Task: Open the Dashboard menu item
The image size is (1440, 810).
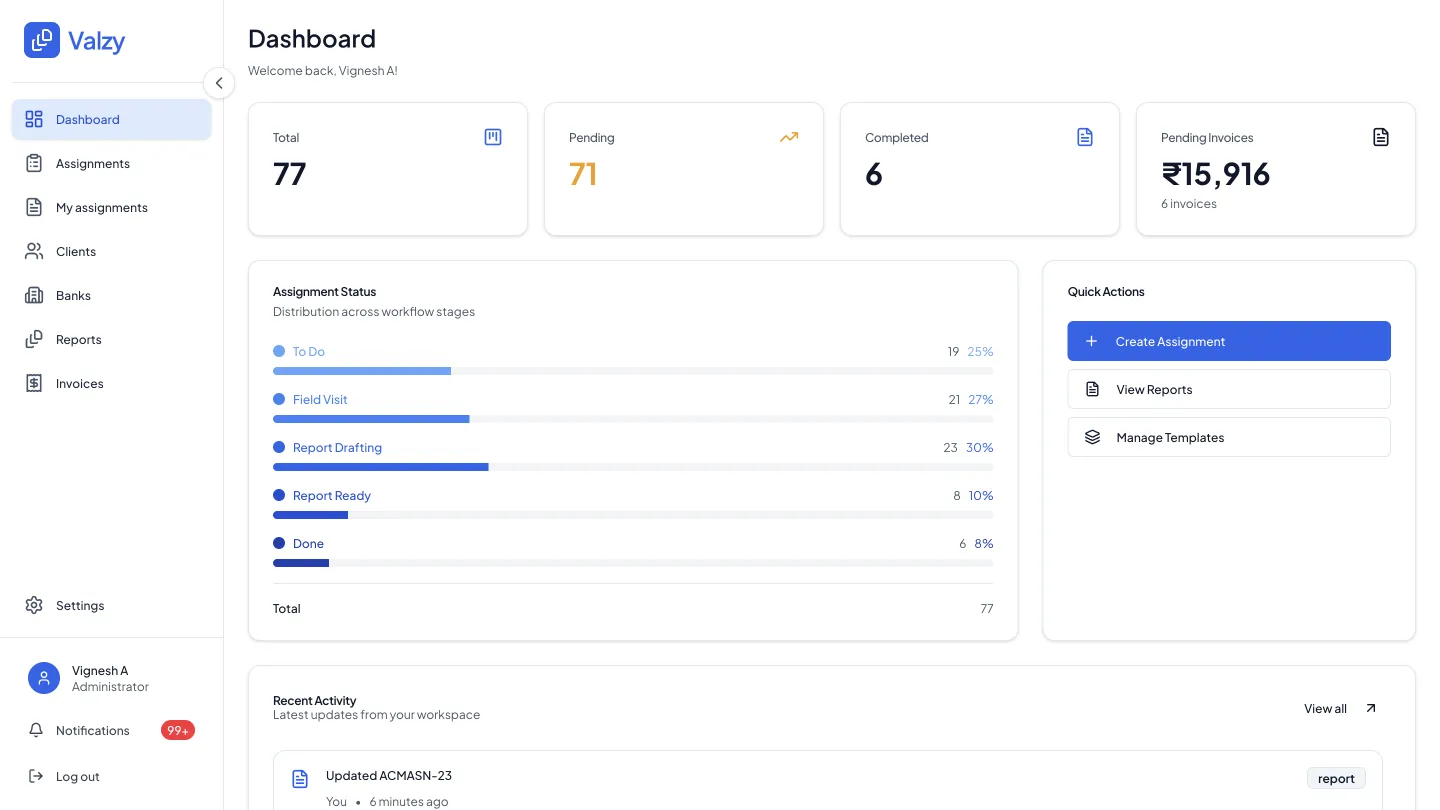Action: coord(112,119)
